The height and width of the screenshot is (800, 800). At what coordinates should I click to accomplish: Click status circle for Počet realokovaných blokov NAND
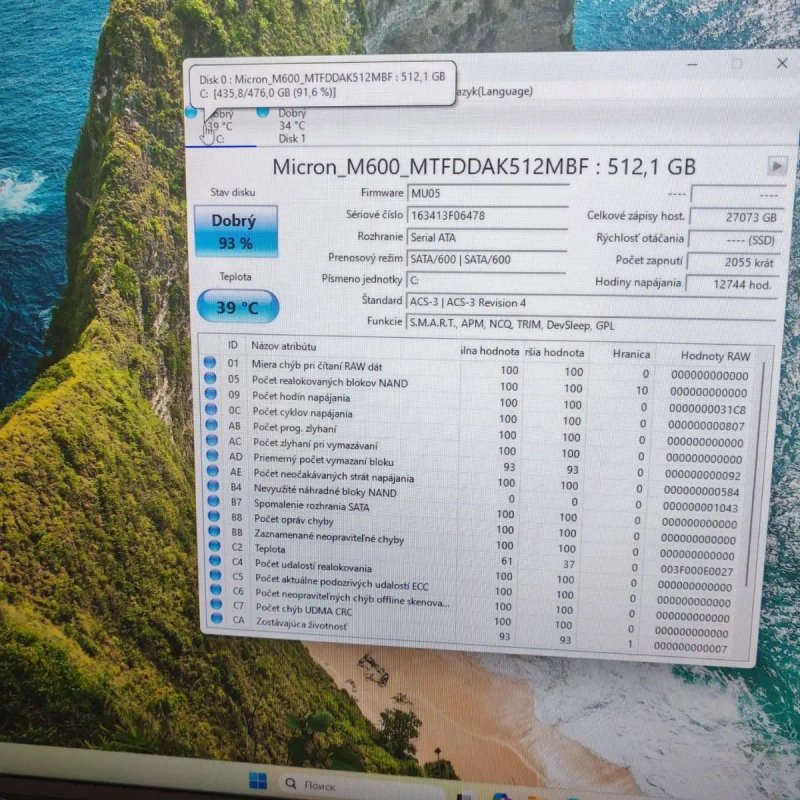click(x=210, y=378)
